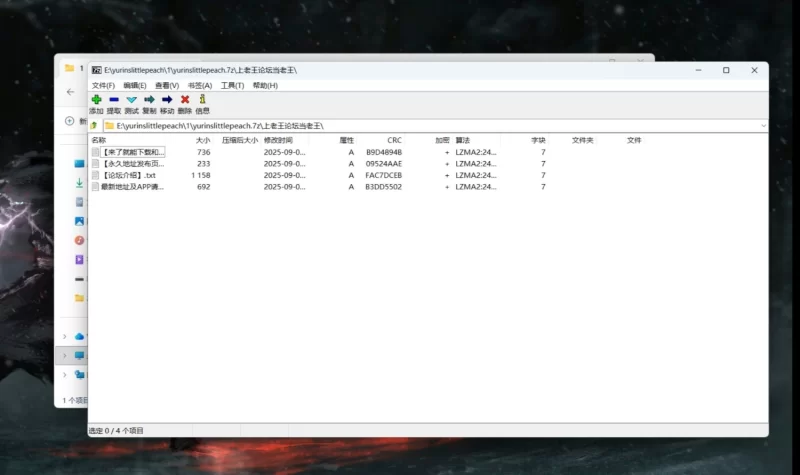The image size is (800, 475).
Task: Select the file 【永久地址发布页...
Action: (x=133, y=164)
